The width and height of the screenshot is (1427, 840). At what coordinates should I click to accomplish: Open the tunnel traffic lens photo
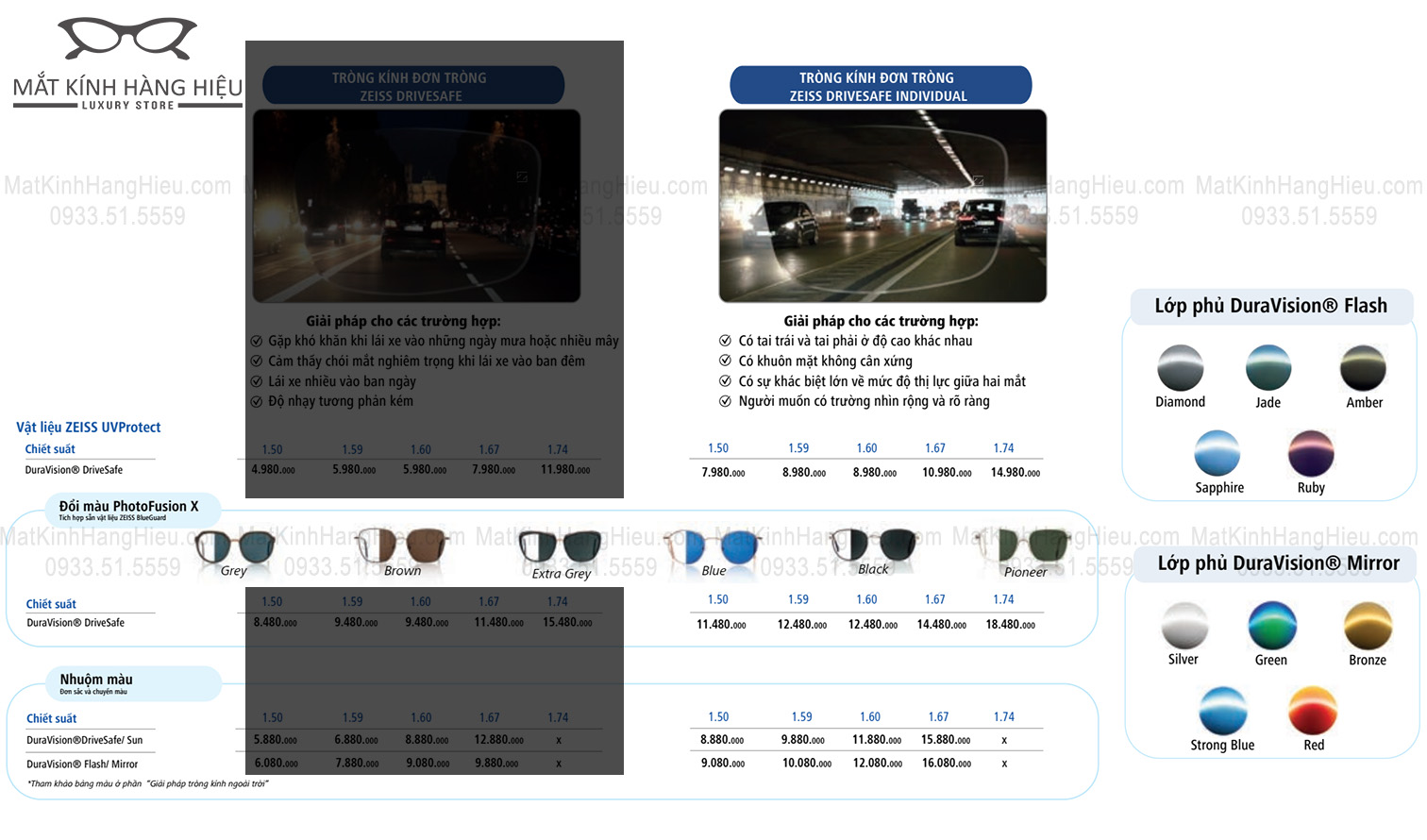tap(882, 206)
